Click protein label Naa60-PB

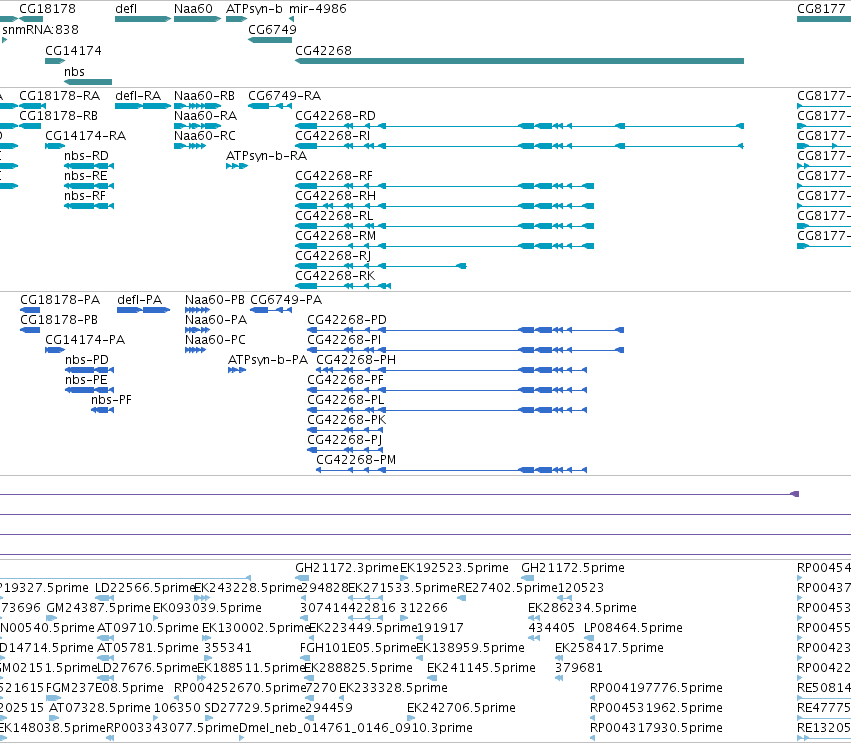[215, 300]
